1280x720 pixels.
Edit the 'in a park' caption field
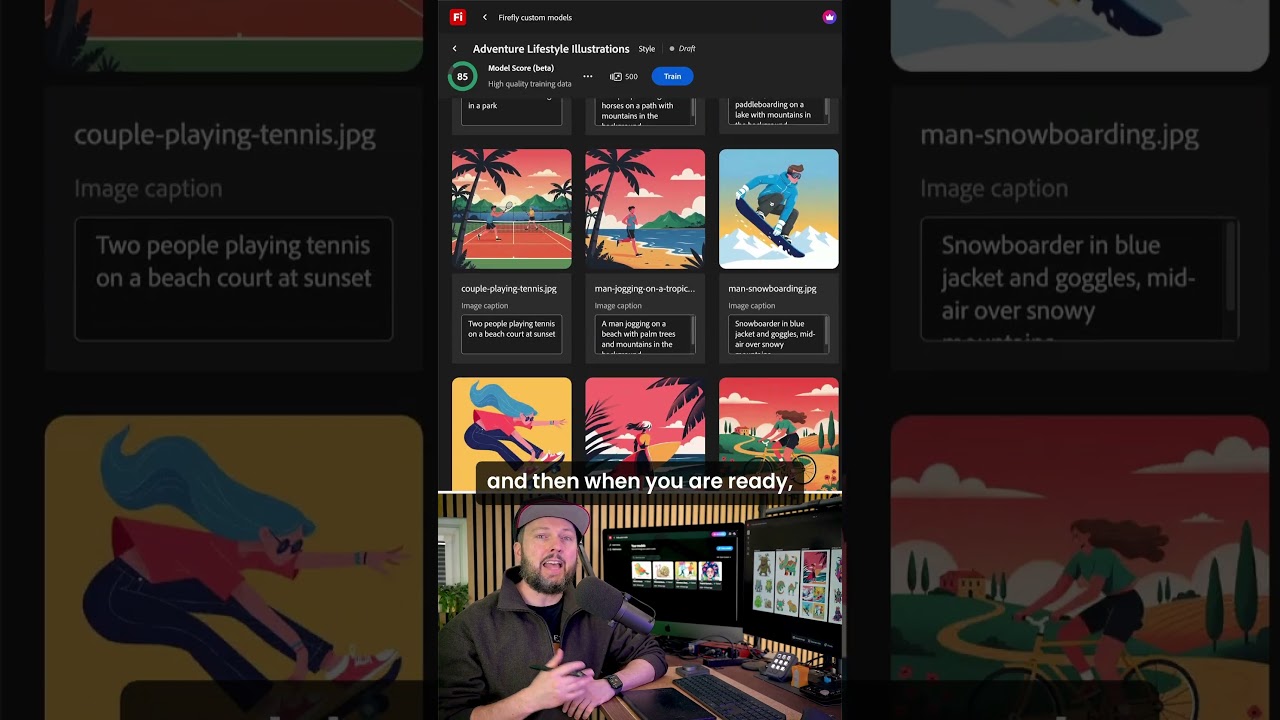pyautogui.click(x=512, y=111)
